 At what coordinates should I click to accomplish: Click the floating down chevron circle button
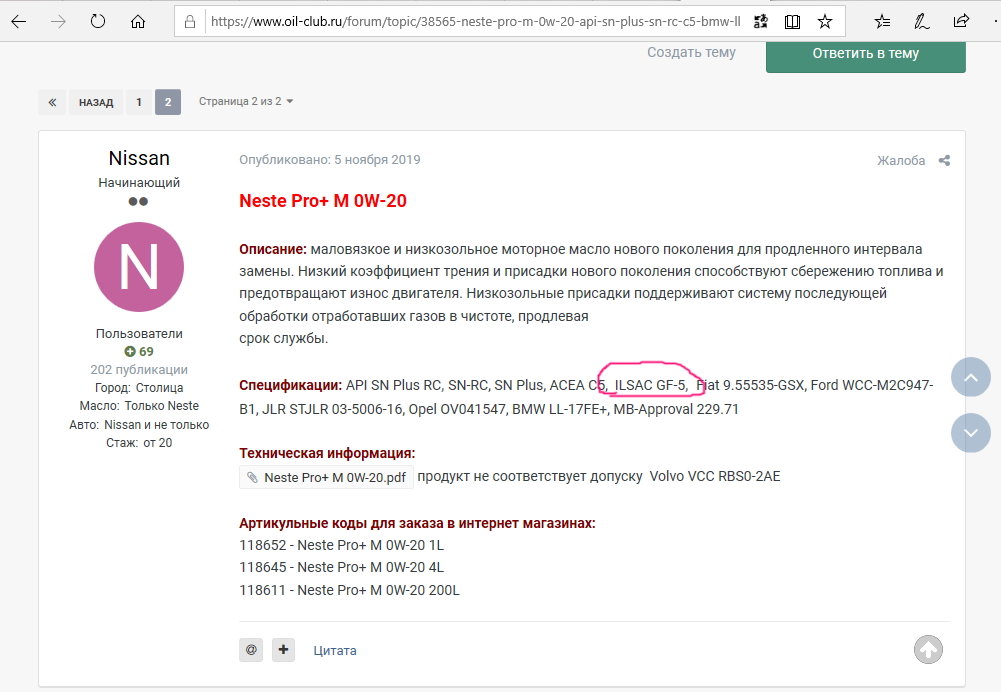[971, 433]
